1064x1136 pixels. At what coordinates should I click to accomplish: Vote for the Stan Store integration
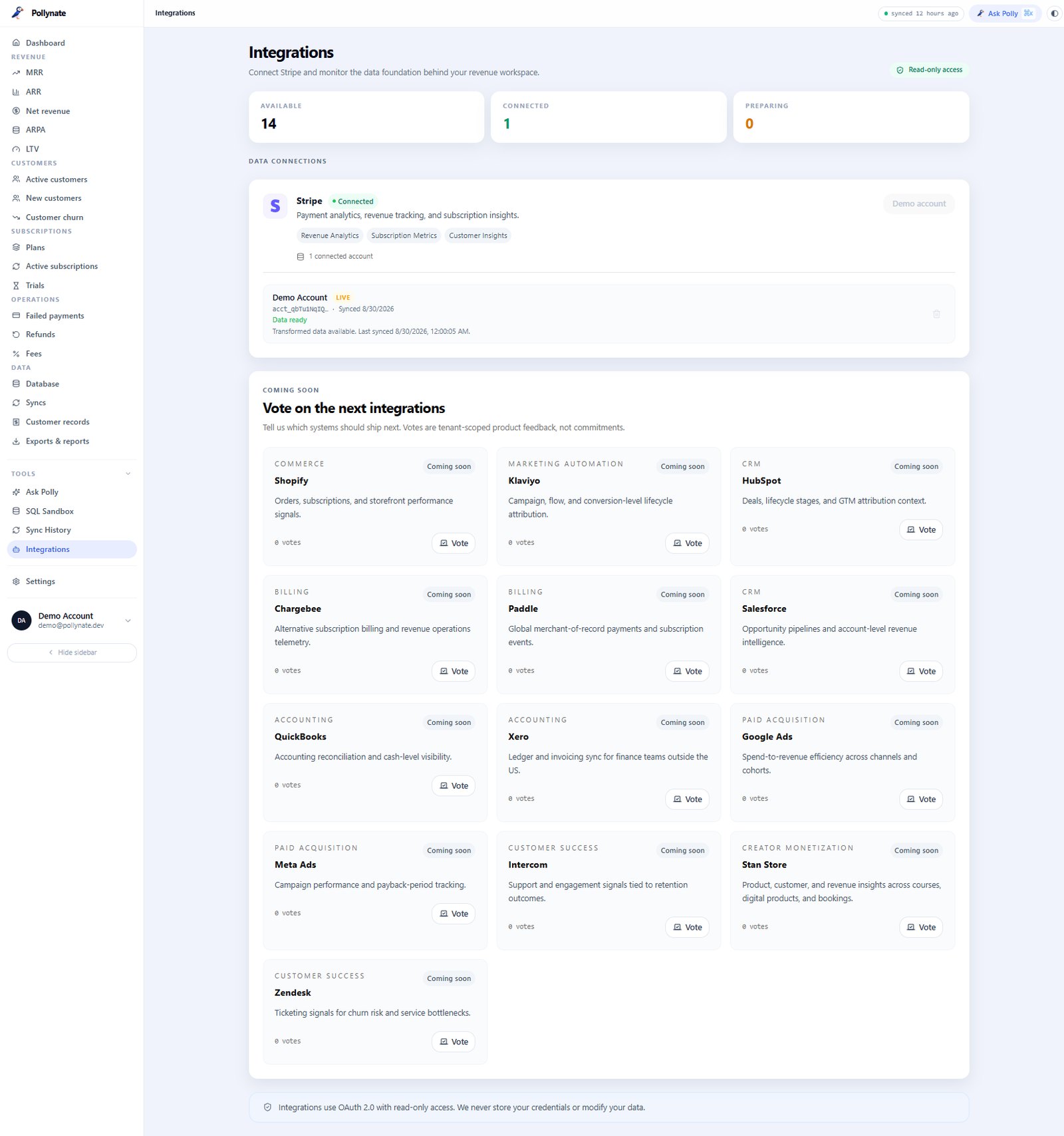point(921,927)
